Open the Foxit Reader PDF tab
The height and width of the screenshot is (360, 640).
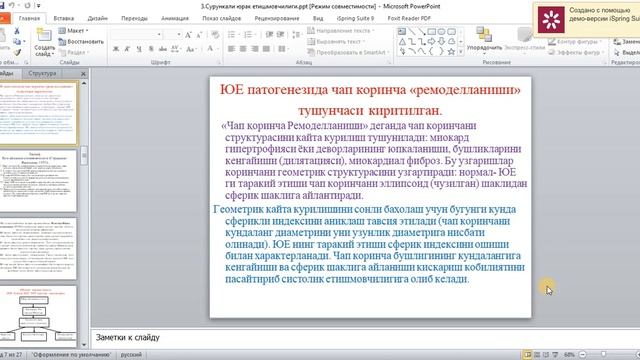[409, 18]
